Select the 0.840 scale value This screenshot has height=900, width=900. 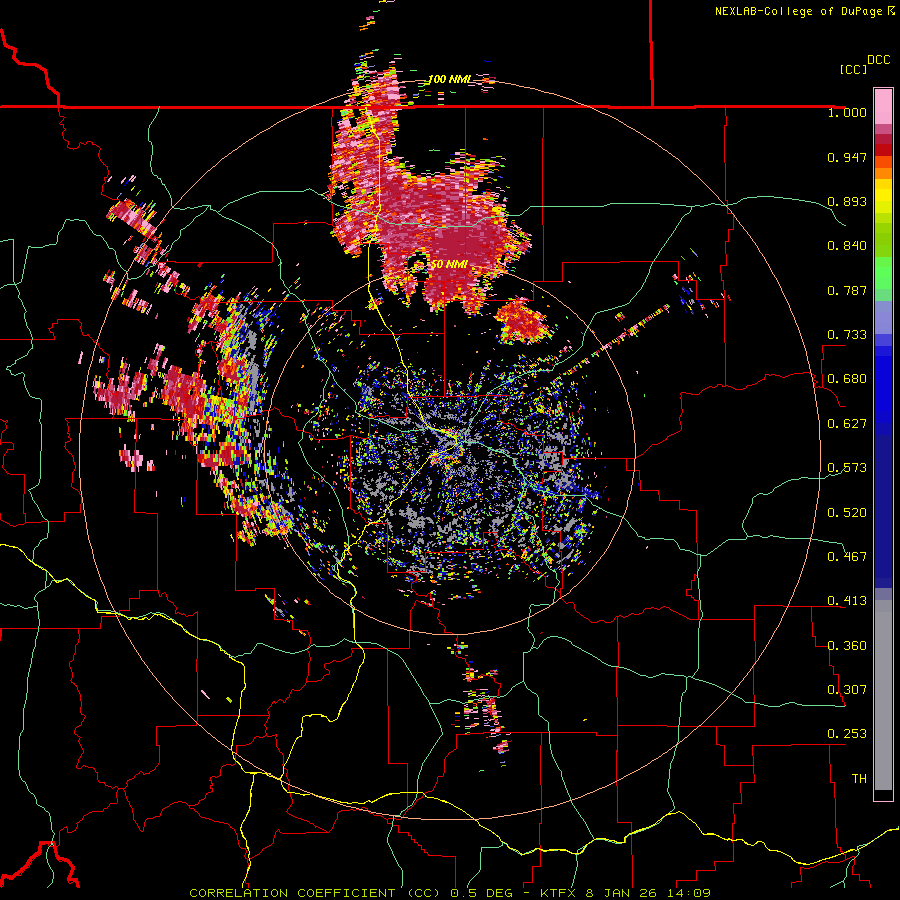[x=847, y=246]
